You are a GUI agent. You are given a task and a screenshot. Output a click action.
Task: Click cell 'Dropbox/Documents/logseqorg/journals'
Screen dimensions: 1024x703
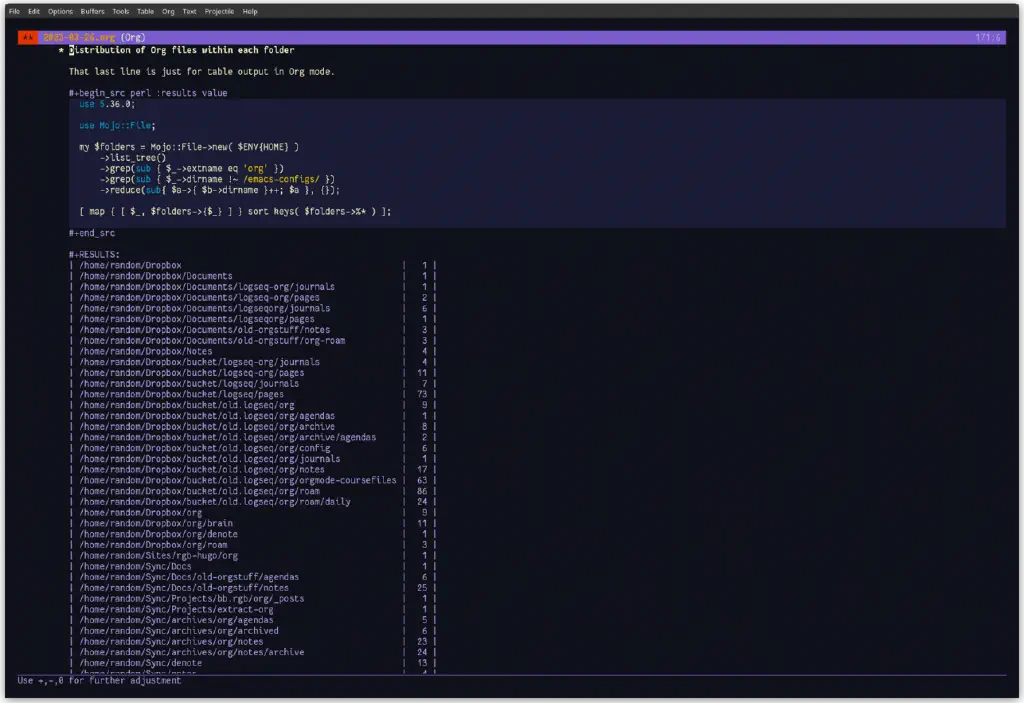coord(204,308)
